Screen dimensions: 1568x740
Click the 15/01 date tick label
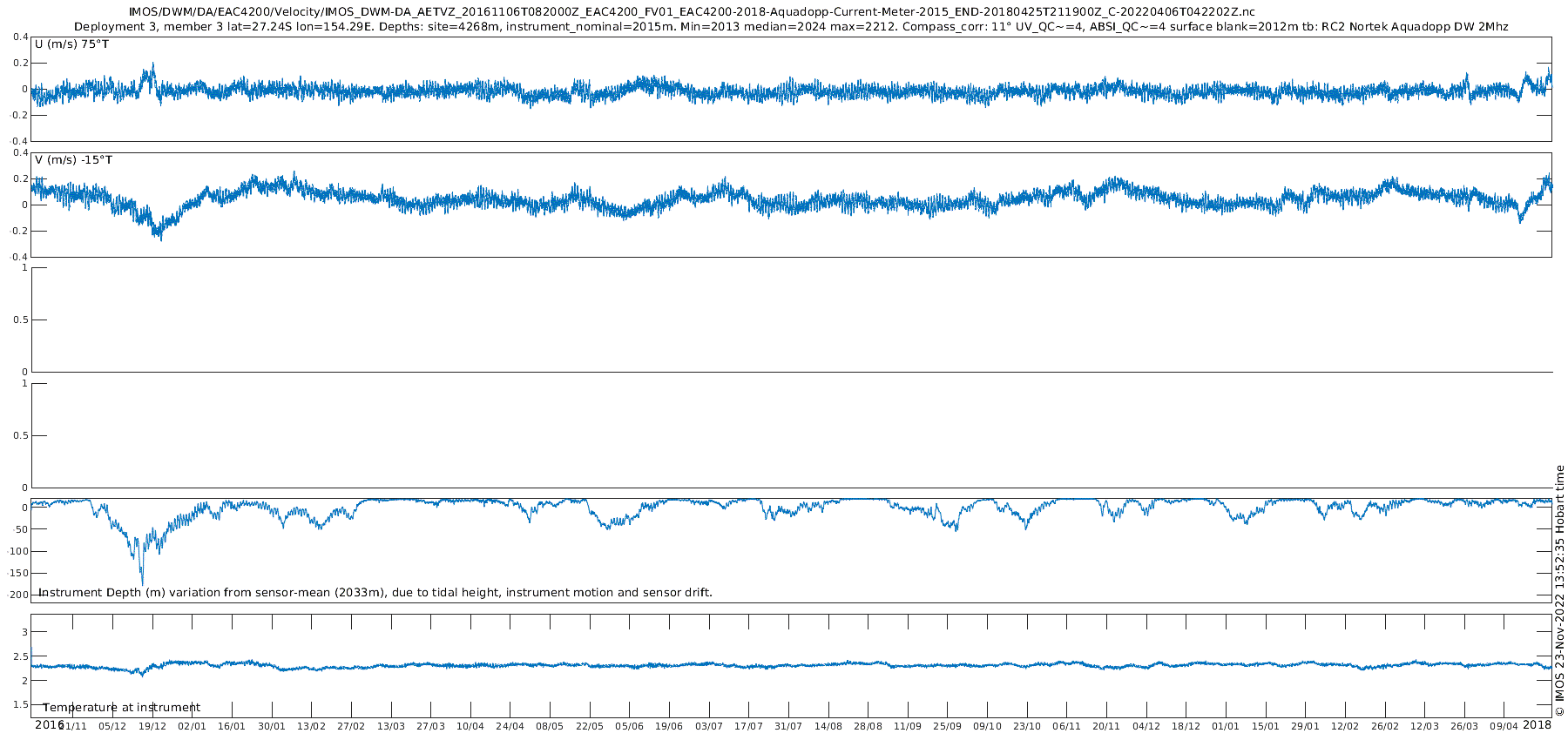pos(1266,726)
